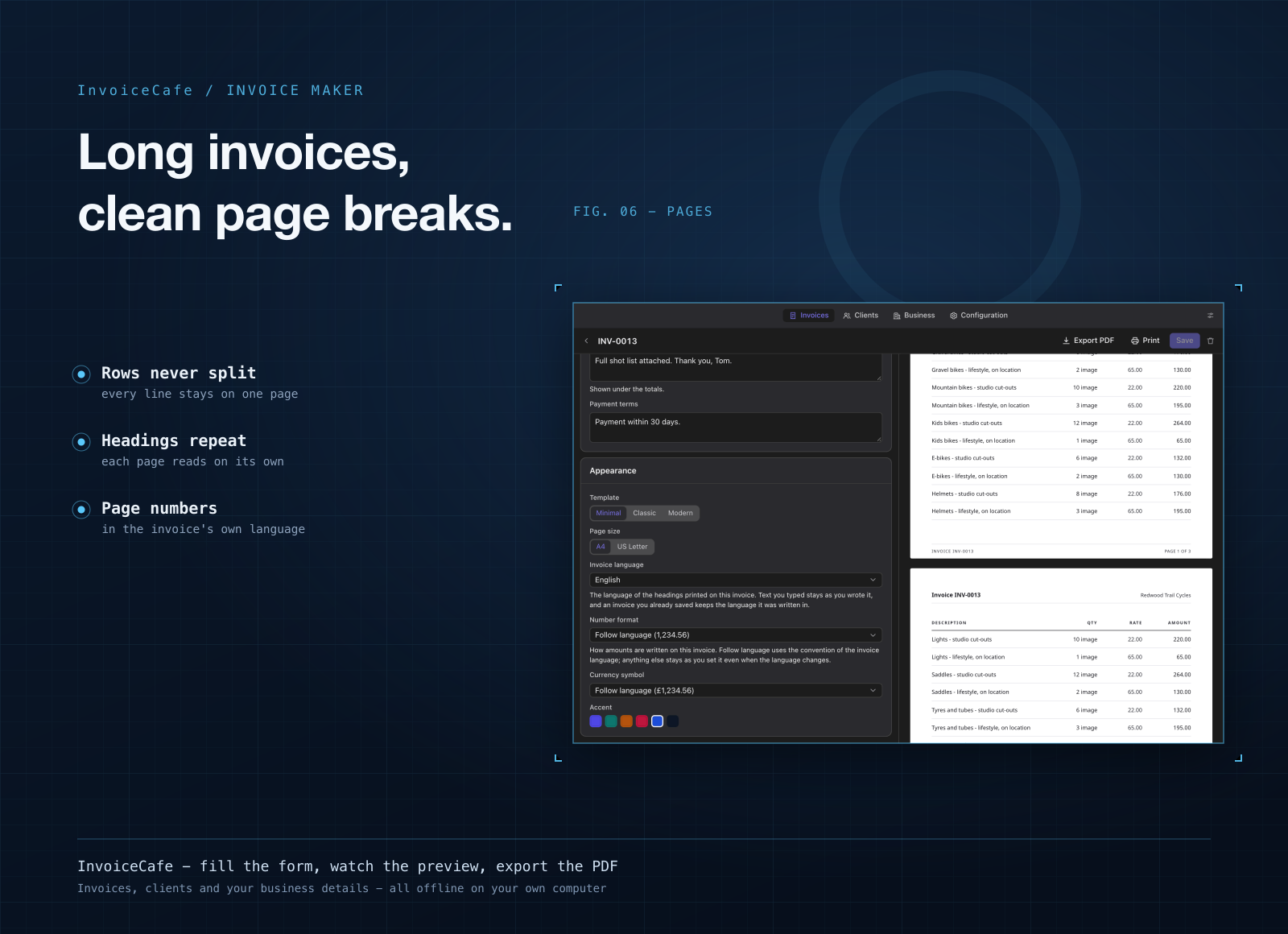
Task: Expand the Number format dropdown
Action: pyautogui.click(x=736, y=635)
